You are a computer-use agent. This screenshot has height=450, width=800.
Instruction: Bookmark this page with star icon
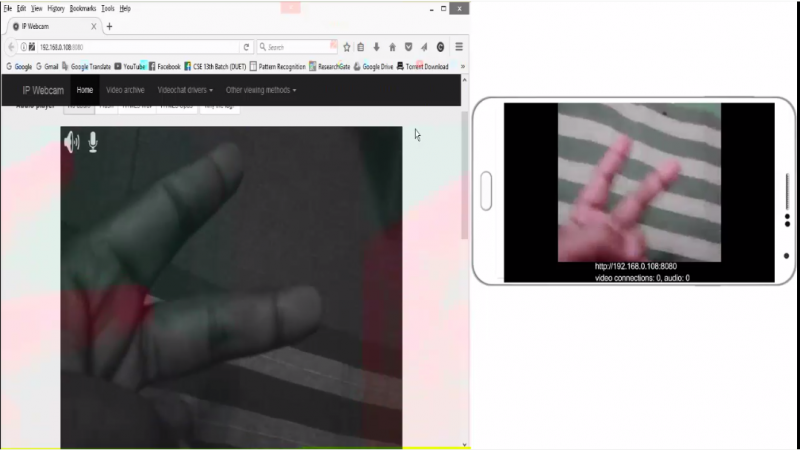pos(347,47)
